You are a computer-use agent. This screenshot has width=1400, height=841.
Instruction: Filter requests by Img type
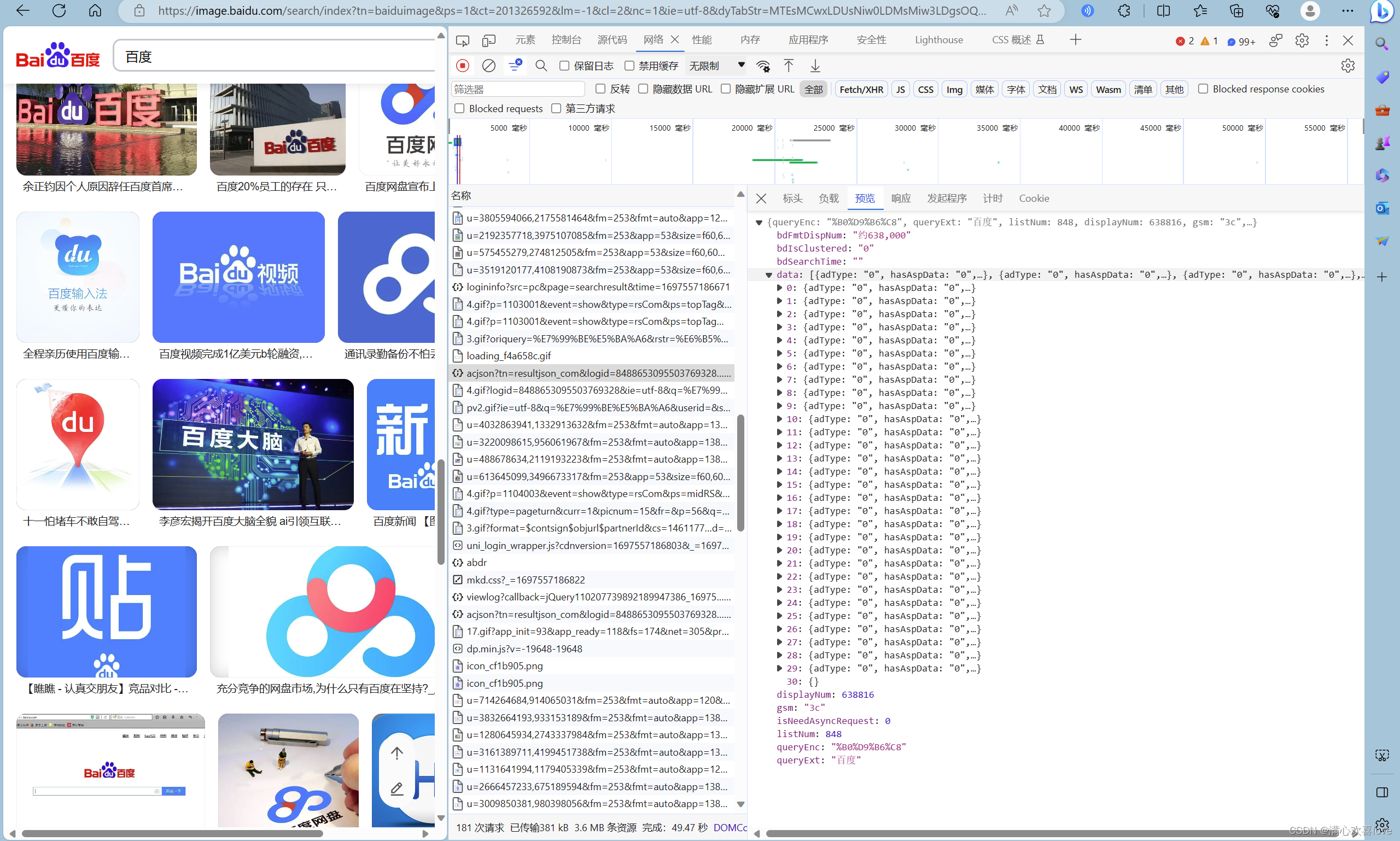click(954, 90)
